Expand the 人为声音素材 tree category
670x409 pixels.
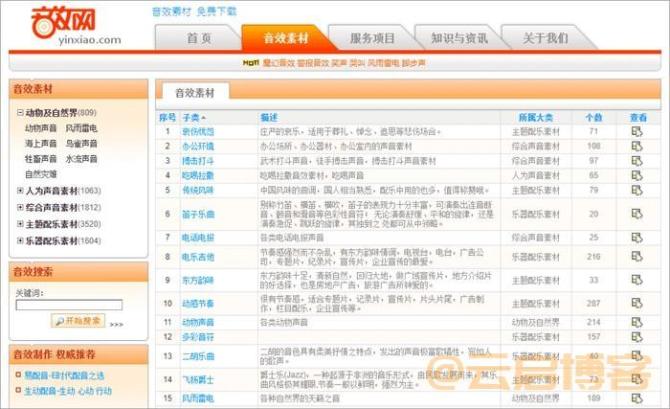click(20, 191)
